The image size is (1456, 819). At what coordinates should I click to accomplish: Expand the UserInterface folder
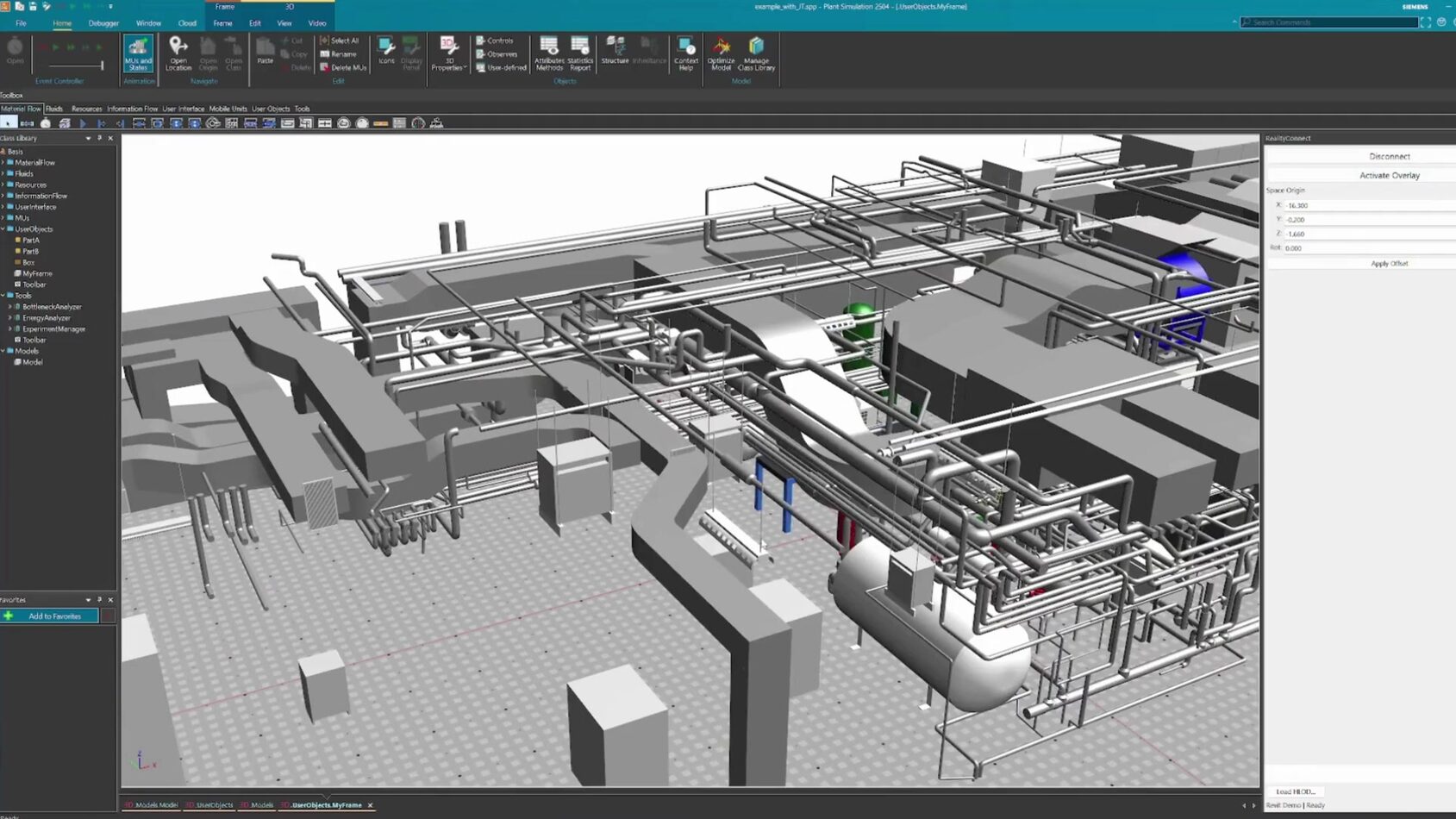pos(3,207)
